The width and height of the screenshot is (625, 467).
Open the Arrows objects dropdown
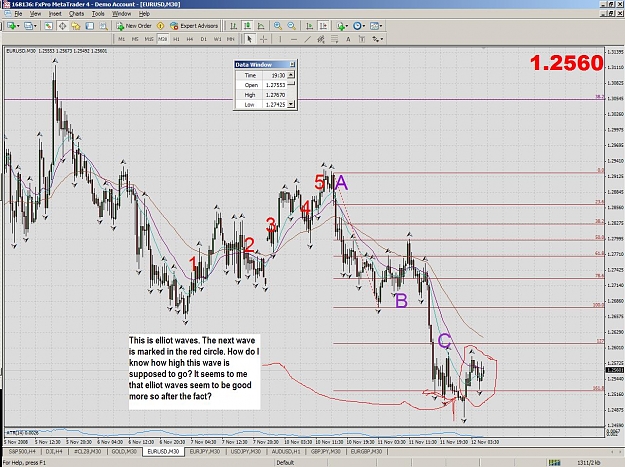point(377,39)
